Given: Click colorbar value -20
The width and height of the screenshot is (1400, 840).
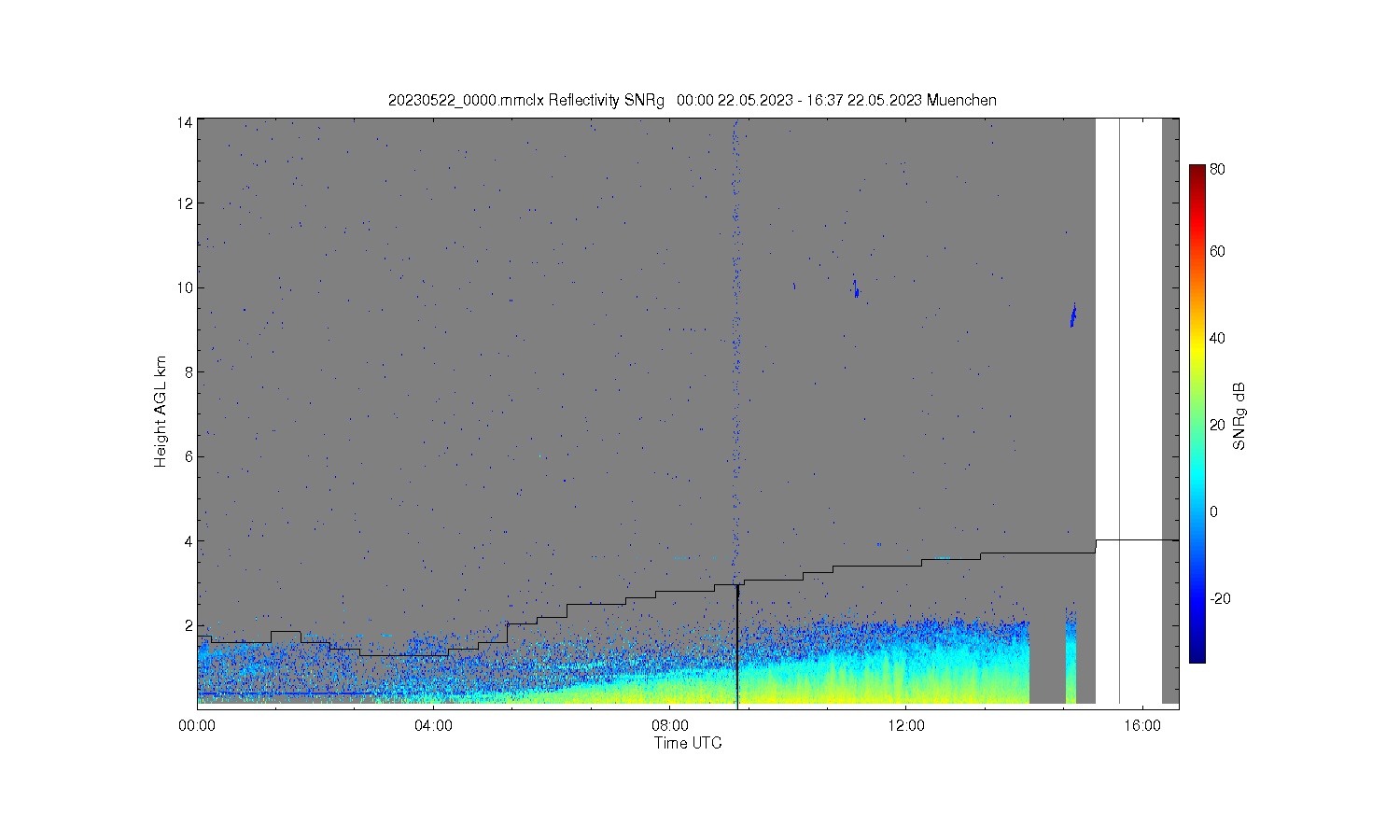Looking at the screenshot, I should 1220,598.
